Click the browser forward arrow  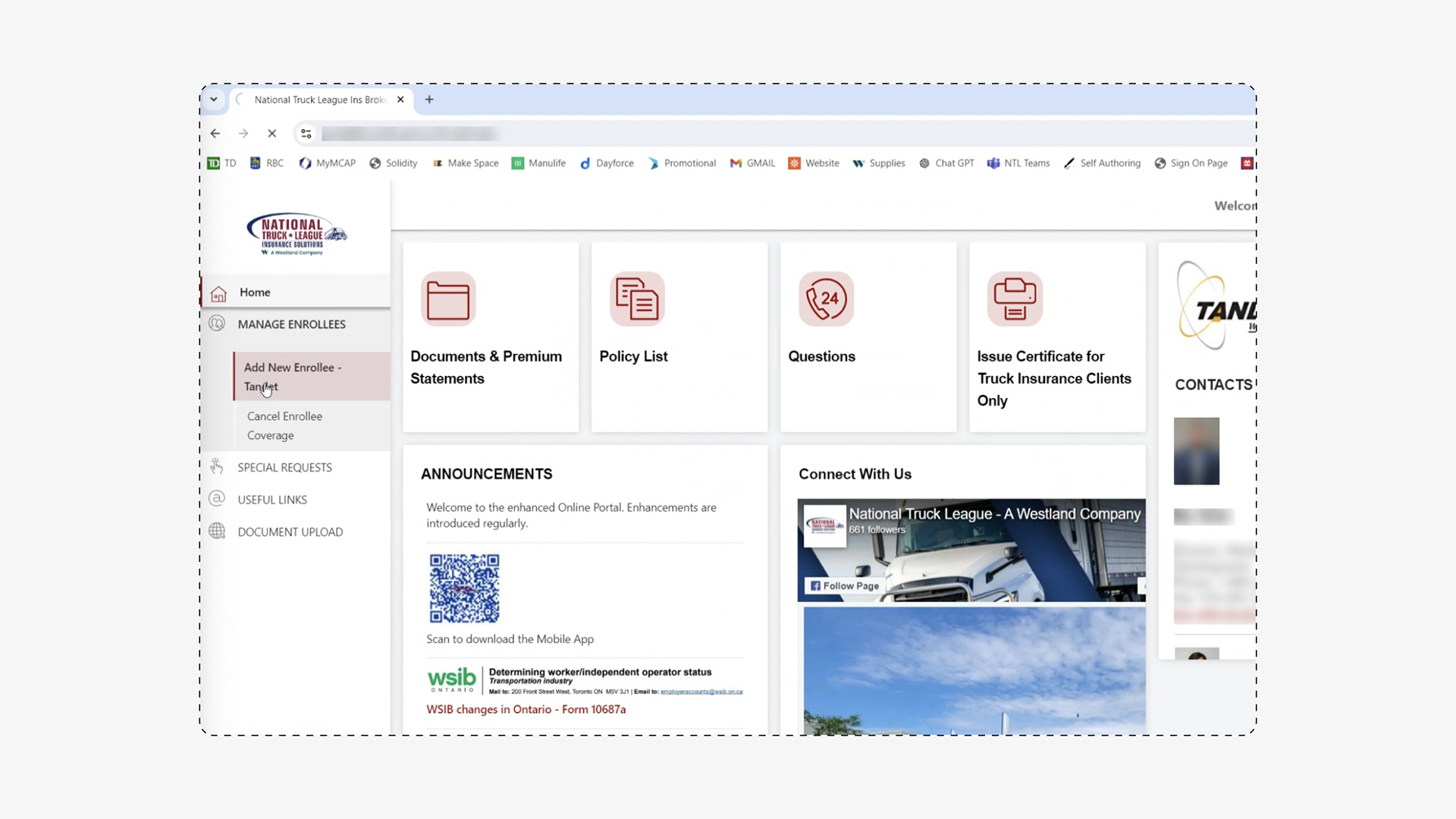point(243,133)
